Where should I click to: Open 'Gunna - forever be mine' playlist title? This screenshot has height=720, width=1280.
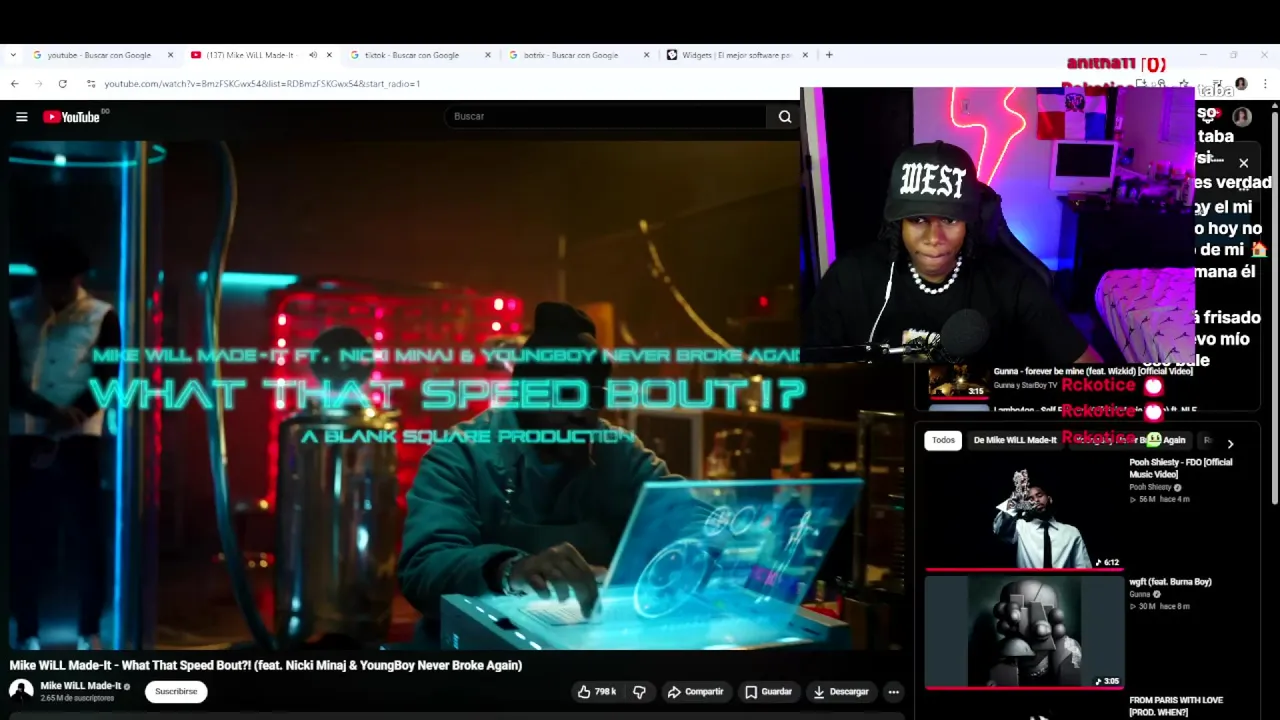click(x=1092, y=372)
